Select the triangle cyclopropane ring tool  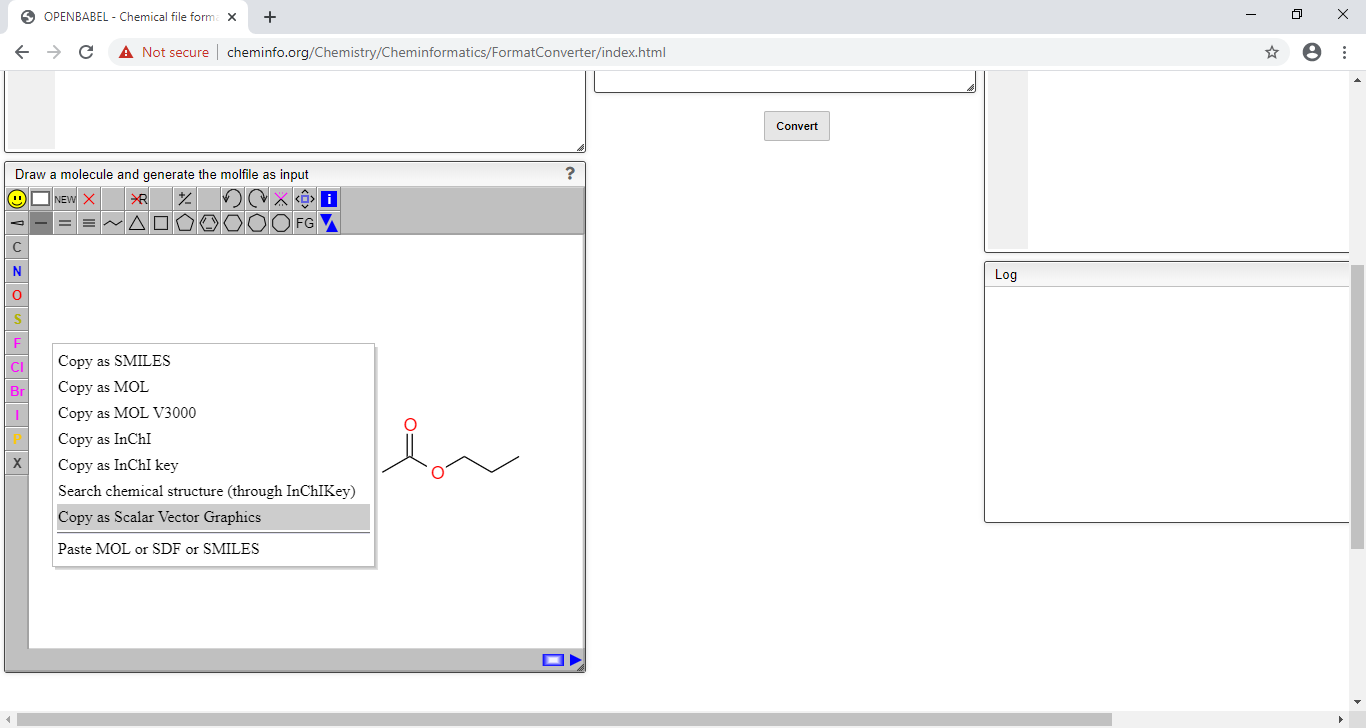point(137,223)
